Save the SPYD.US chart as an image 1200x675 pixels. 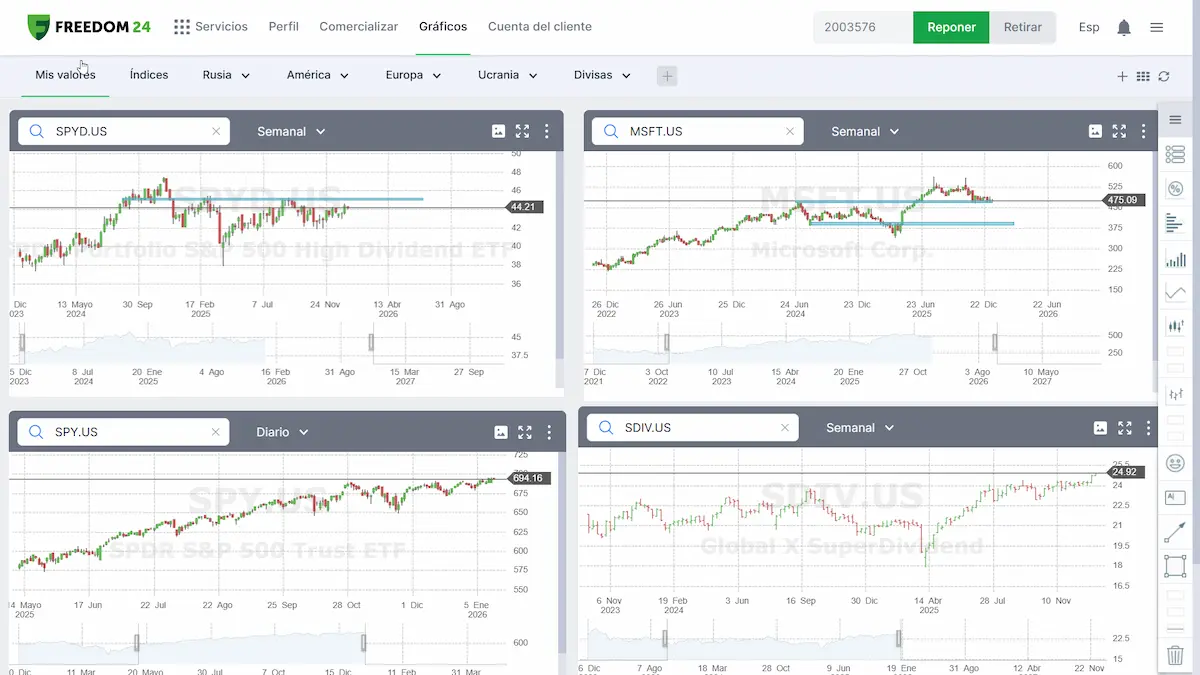pos(498,131)
